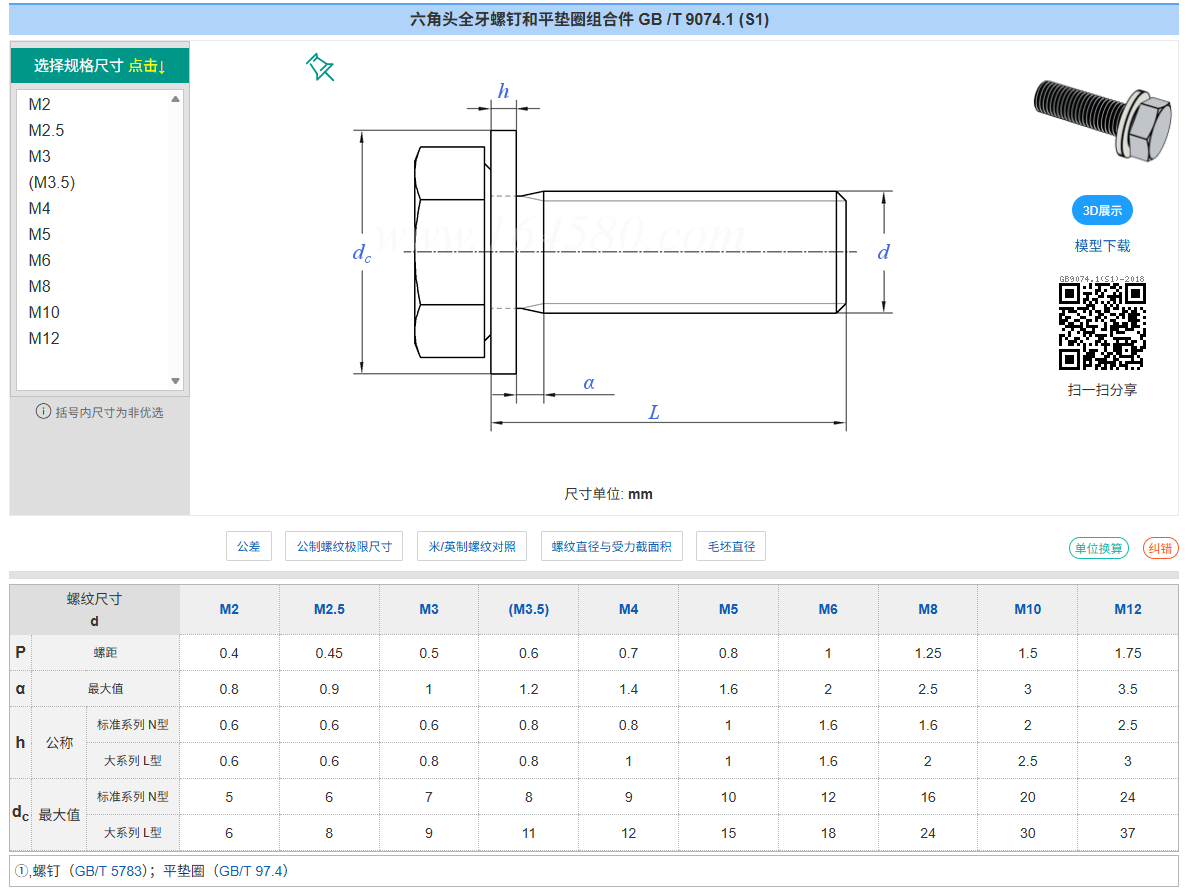Click the M5 column header
Screen dimensions: 1188x889
click(728, 609)
